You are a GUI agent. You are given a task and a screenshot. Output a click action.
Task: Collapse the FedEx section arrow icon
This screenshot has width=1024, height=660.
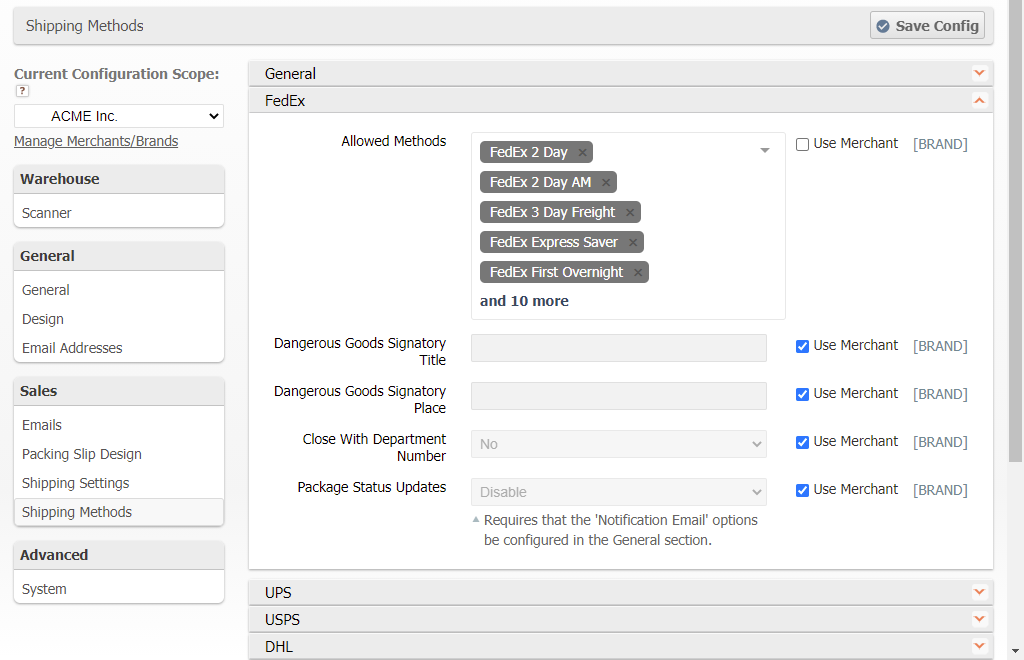click(979, 100)
